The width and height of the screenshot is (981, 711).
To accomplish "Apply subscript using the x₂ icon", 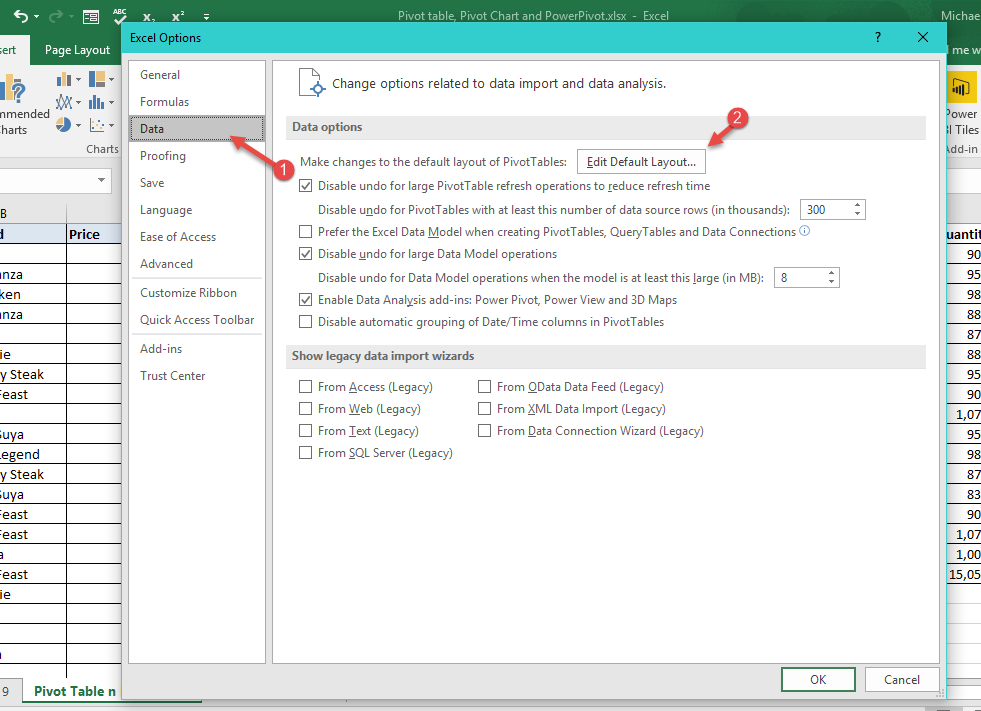I will coord(148,17).
